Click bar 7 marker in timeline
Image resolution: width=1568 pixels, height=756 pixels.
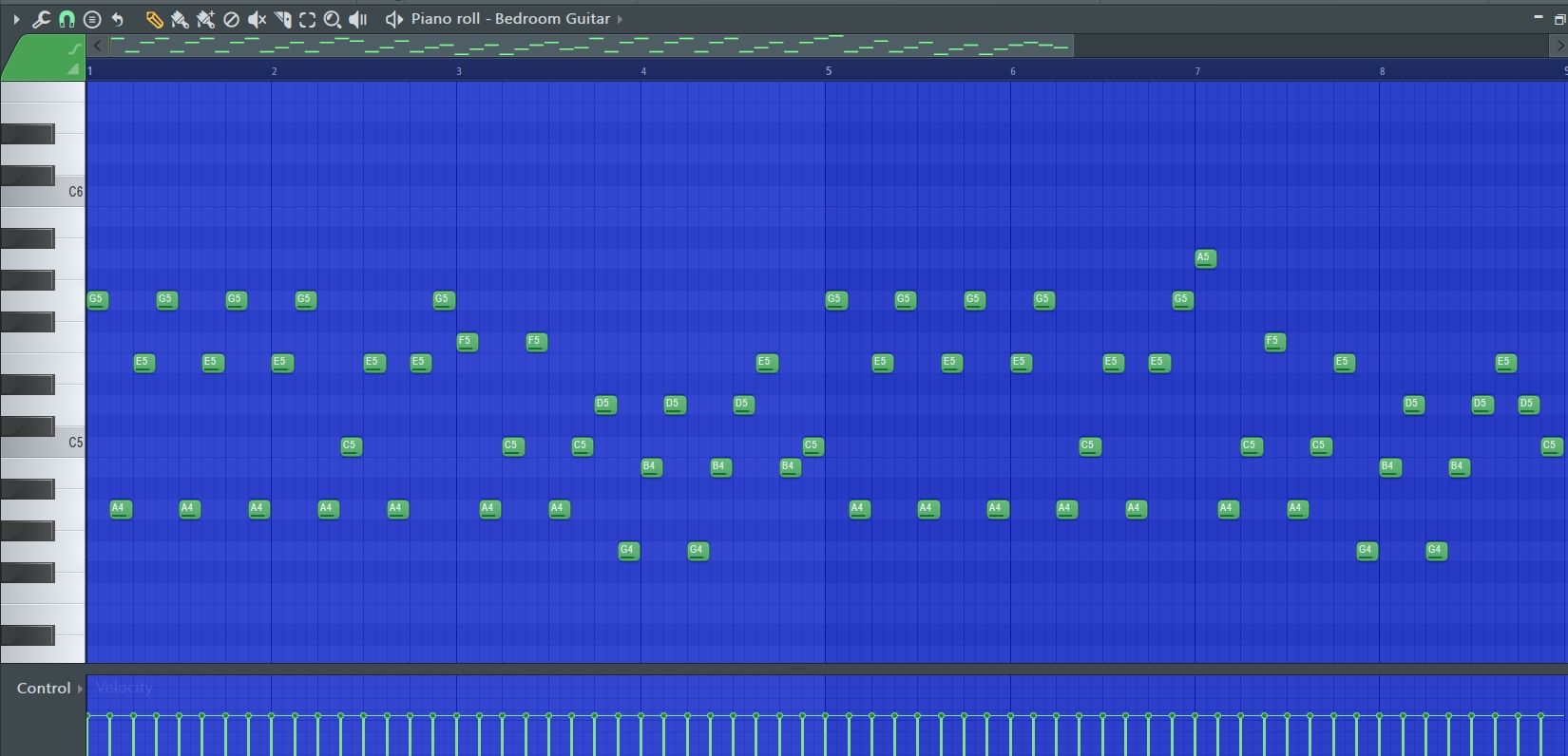click(x=1197, y=71)
